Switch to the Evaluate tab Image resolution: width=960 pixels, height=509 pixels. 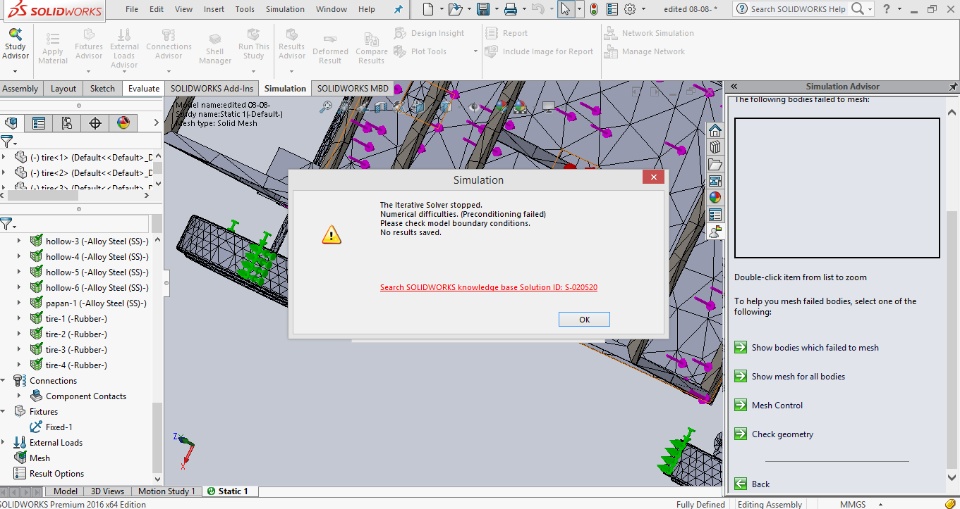[143, 88]
